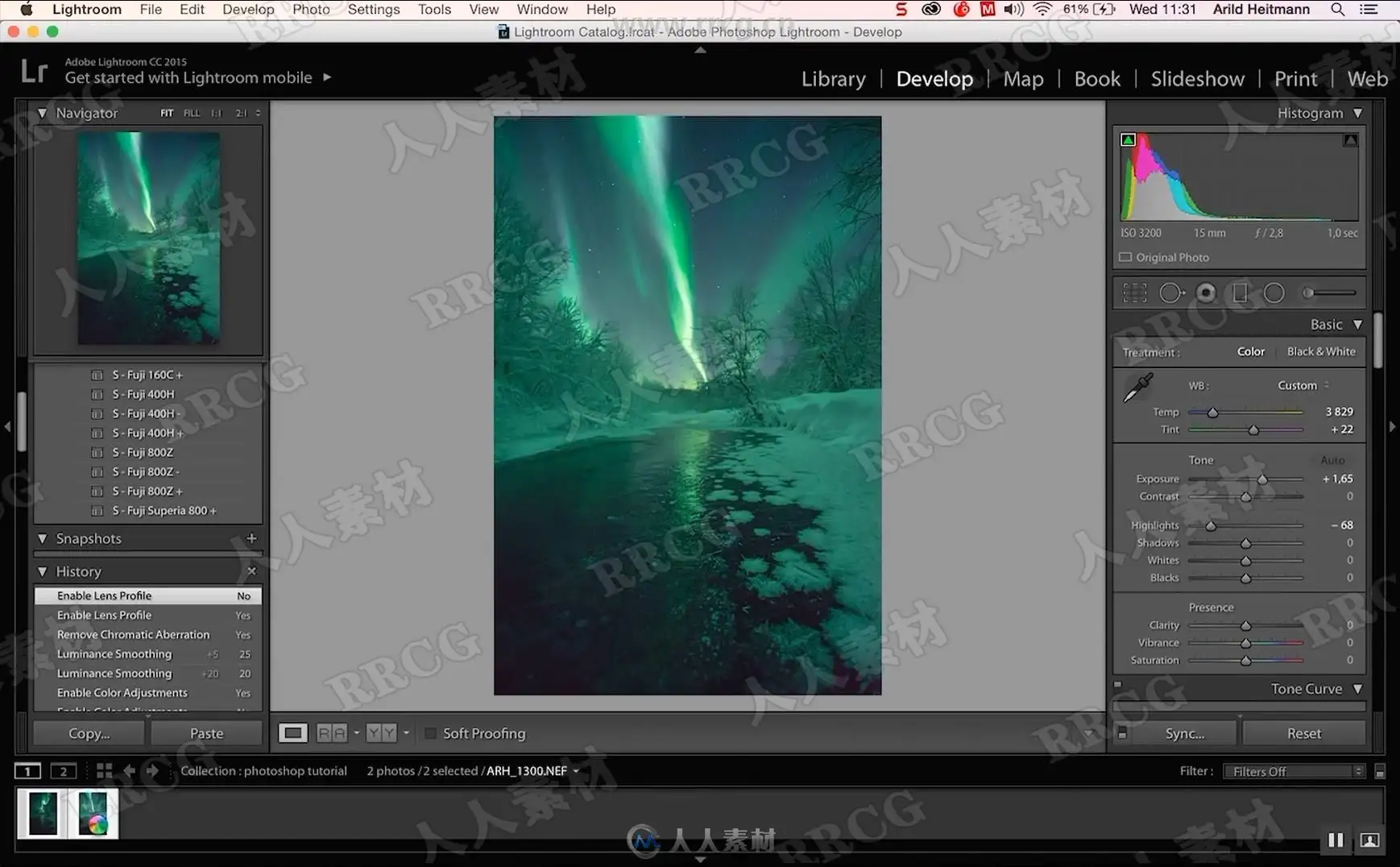This screenshot has width=1400, height=867.
Task: Expand the Tone Curve panel
Action: [1357, 689]
